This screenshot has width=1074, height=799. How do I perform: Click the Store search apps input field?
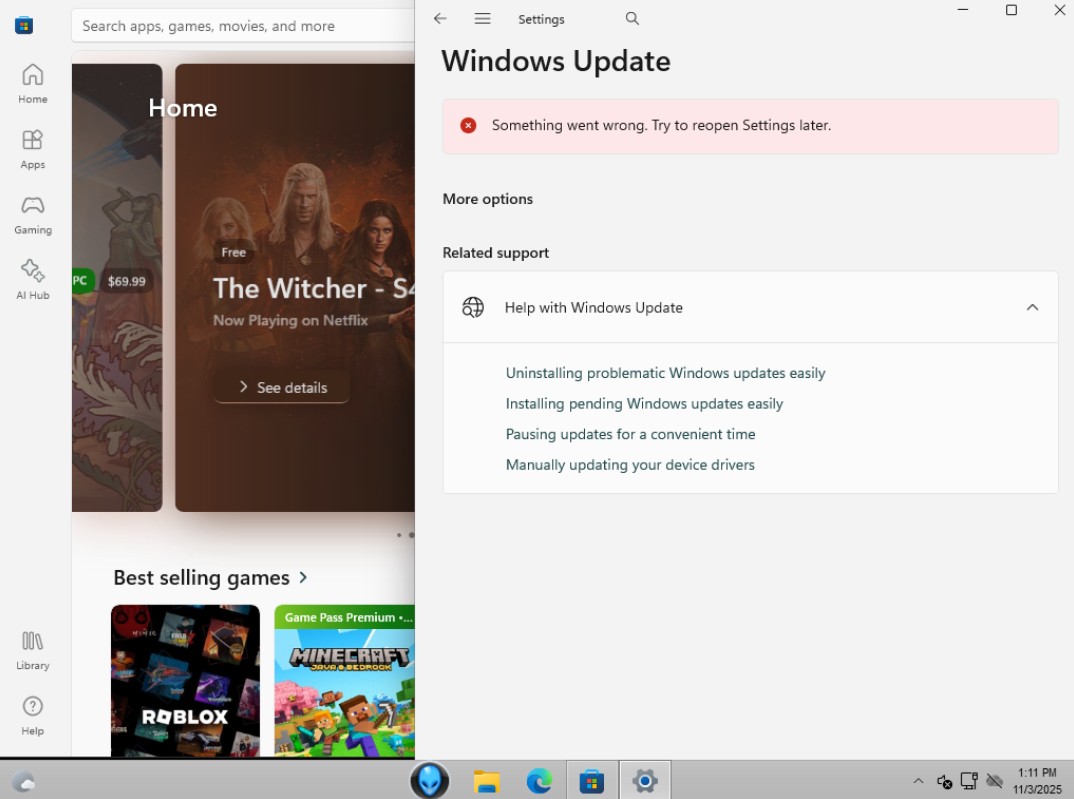pyautogui.click(x=243, y=26)
